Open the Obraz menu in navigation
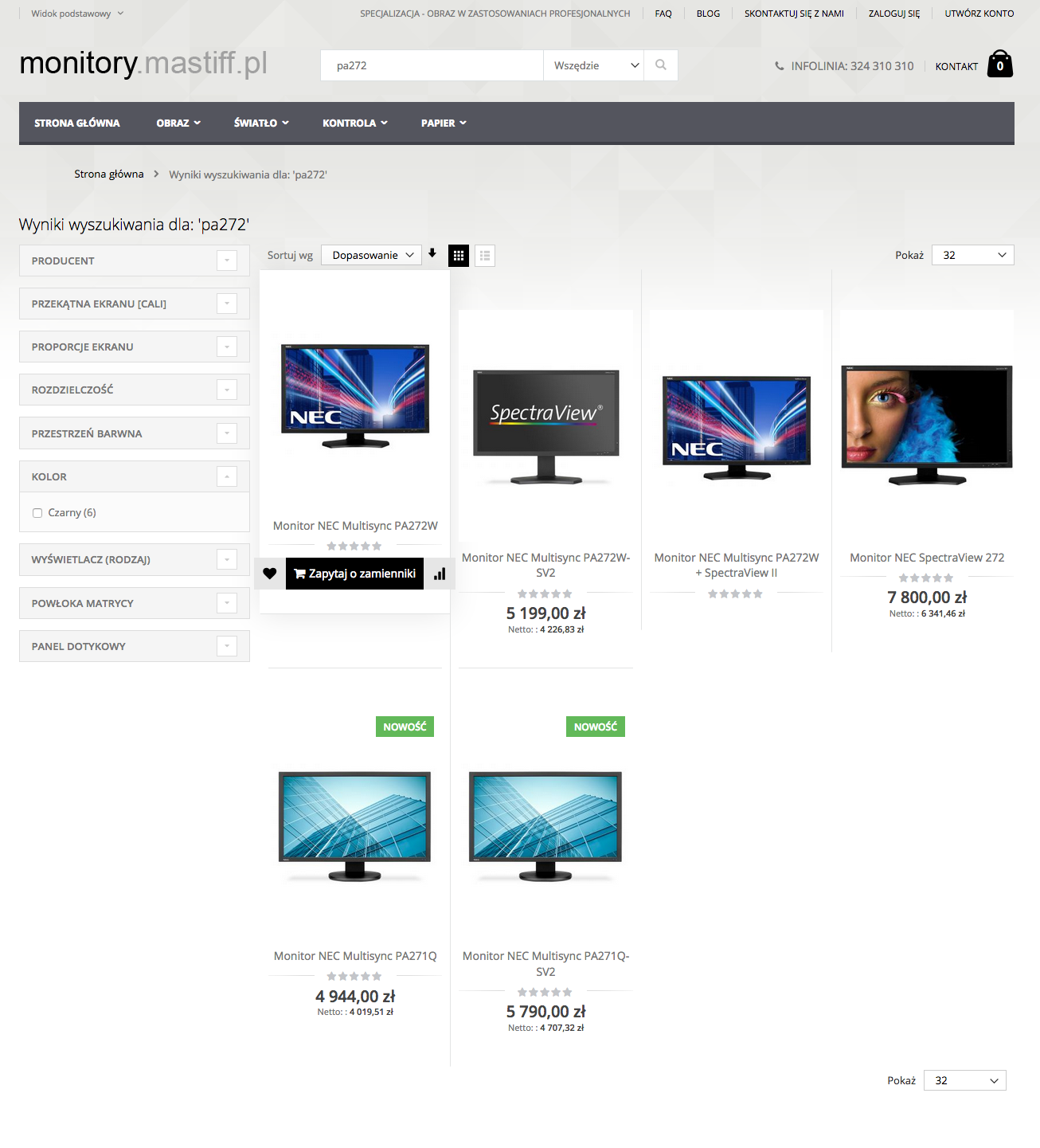The image size is (1040, 1148). point(178,123)
